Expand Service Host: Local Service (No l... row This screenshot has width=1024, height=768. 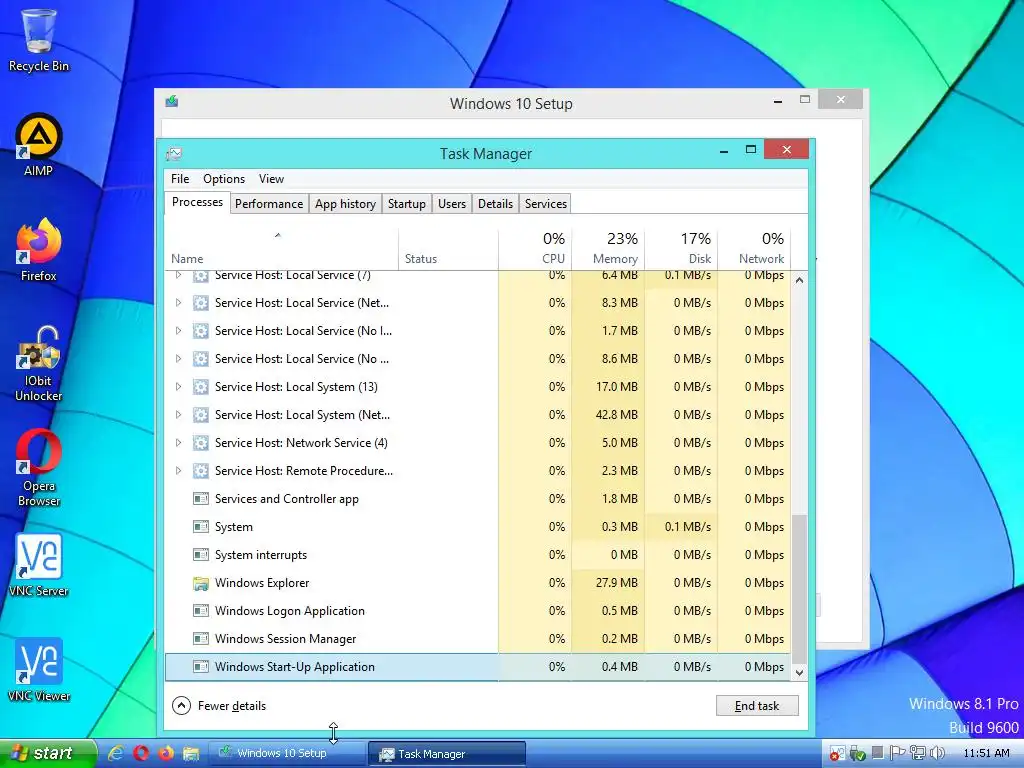(178, 330)
